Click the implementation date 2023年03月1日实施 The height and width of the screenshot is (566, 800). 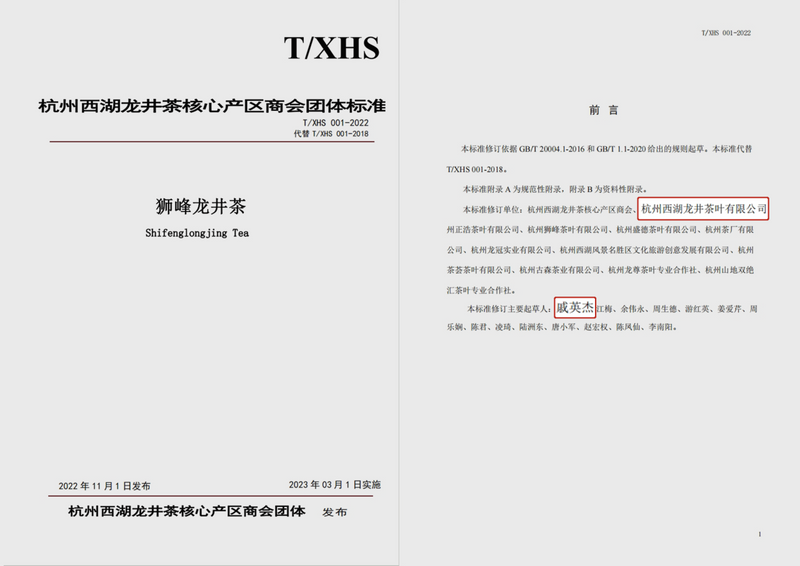pyautogui.click(x=334, y=484)
